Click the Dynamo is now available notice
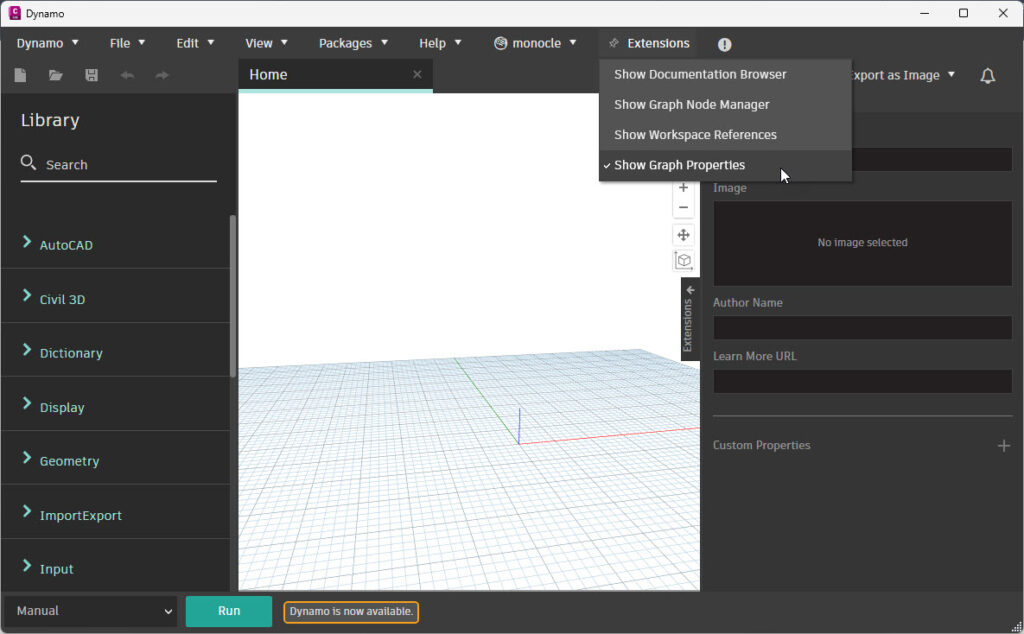 coord(351,612)
